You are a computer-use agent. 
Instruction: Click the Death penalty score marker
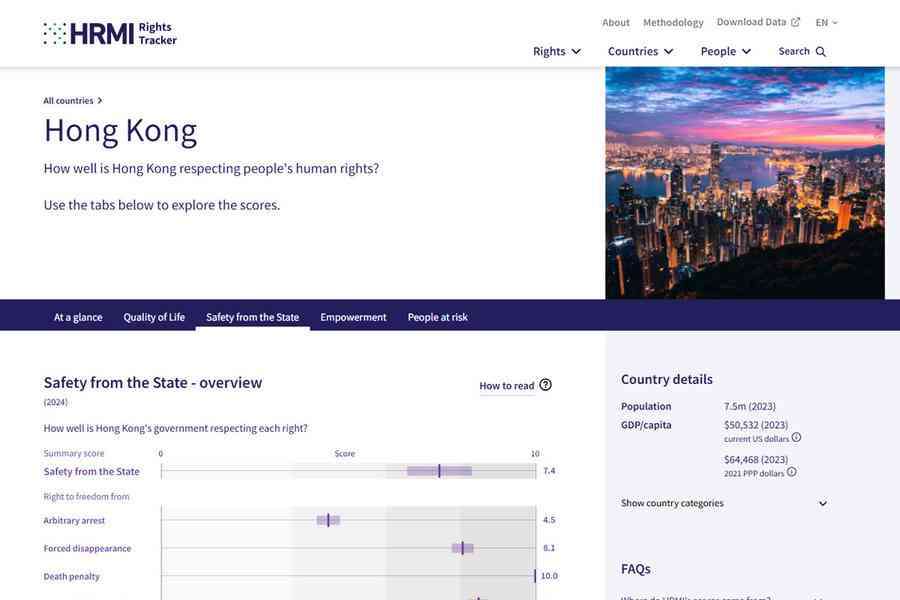point(535,575)
